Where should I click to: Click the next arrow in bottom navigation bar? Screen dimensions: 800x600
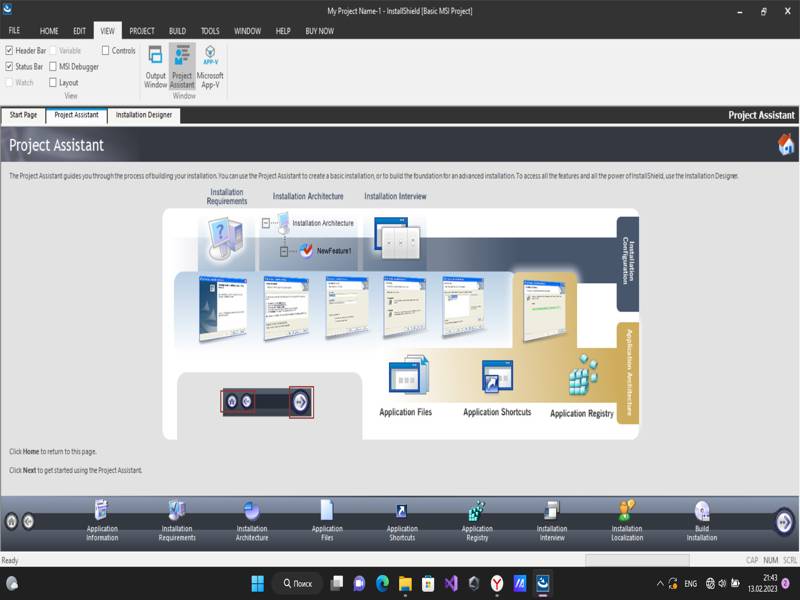click(784, 521)
